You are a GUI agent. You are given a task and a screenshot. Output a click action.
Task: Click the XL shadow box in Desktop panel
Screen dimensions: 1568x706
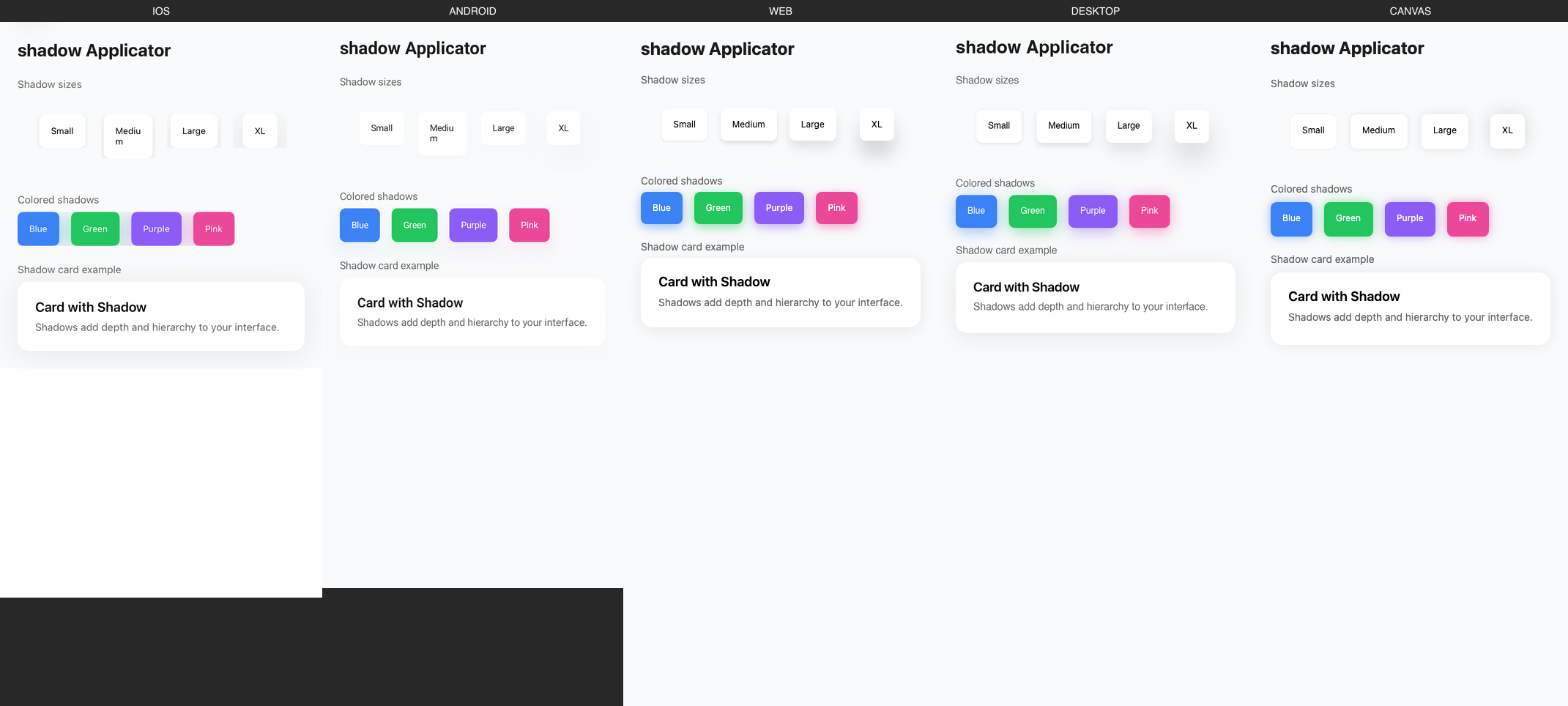[x=1192, y=126]
